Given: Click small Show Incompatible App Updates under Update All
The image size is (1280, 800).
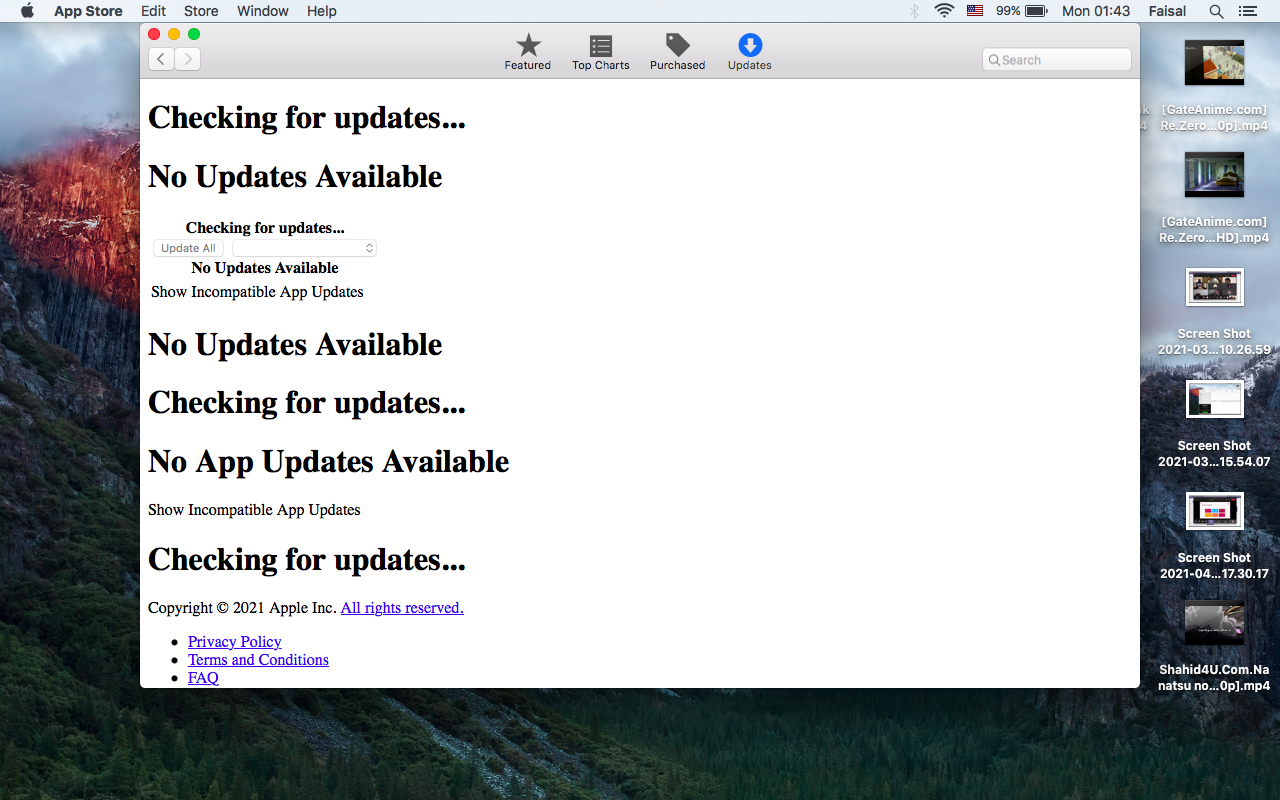Looking at the screenshot, I should (257, 292).
